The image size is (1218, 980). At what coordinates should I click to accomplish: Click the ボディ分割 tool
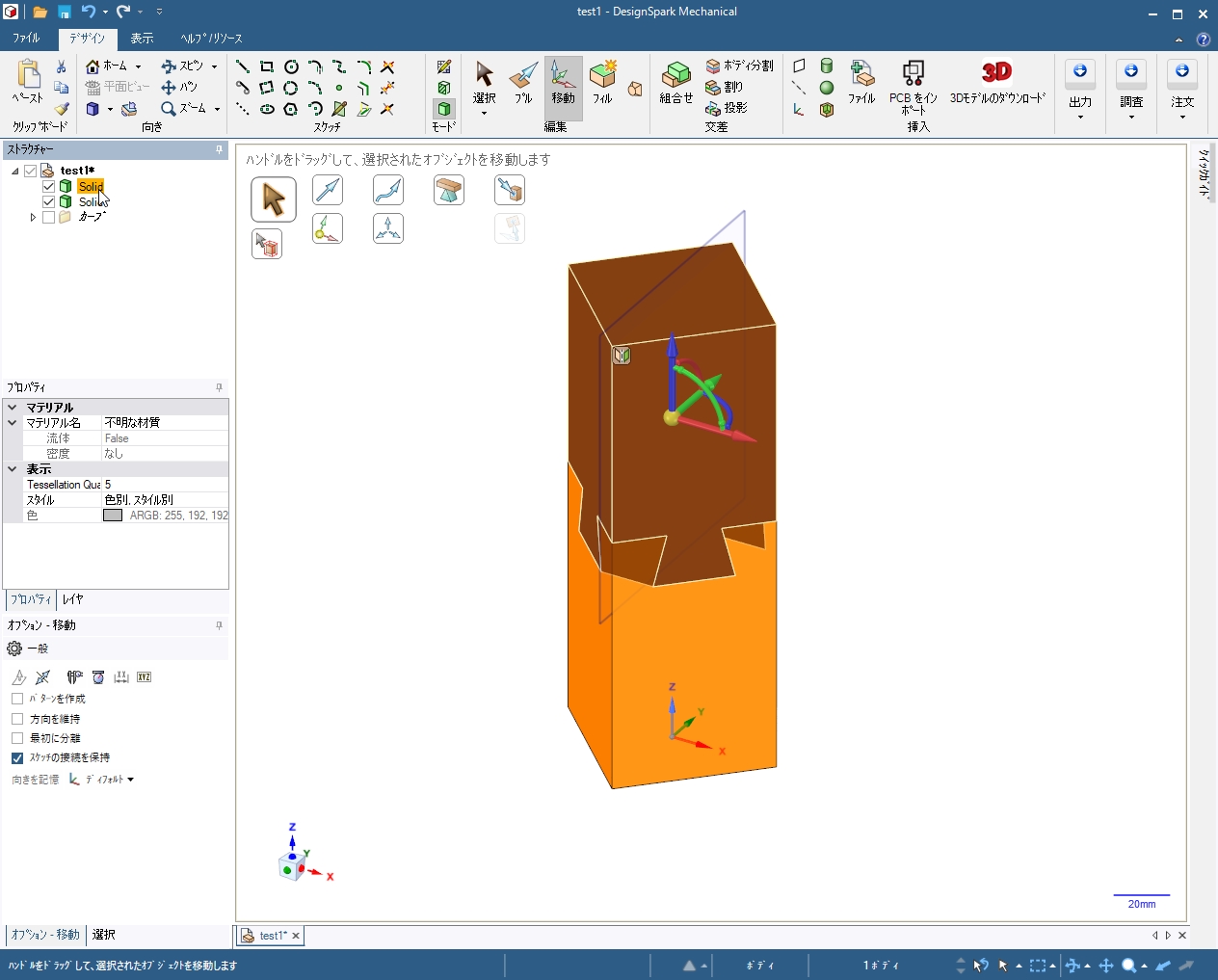pos(739,66)
